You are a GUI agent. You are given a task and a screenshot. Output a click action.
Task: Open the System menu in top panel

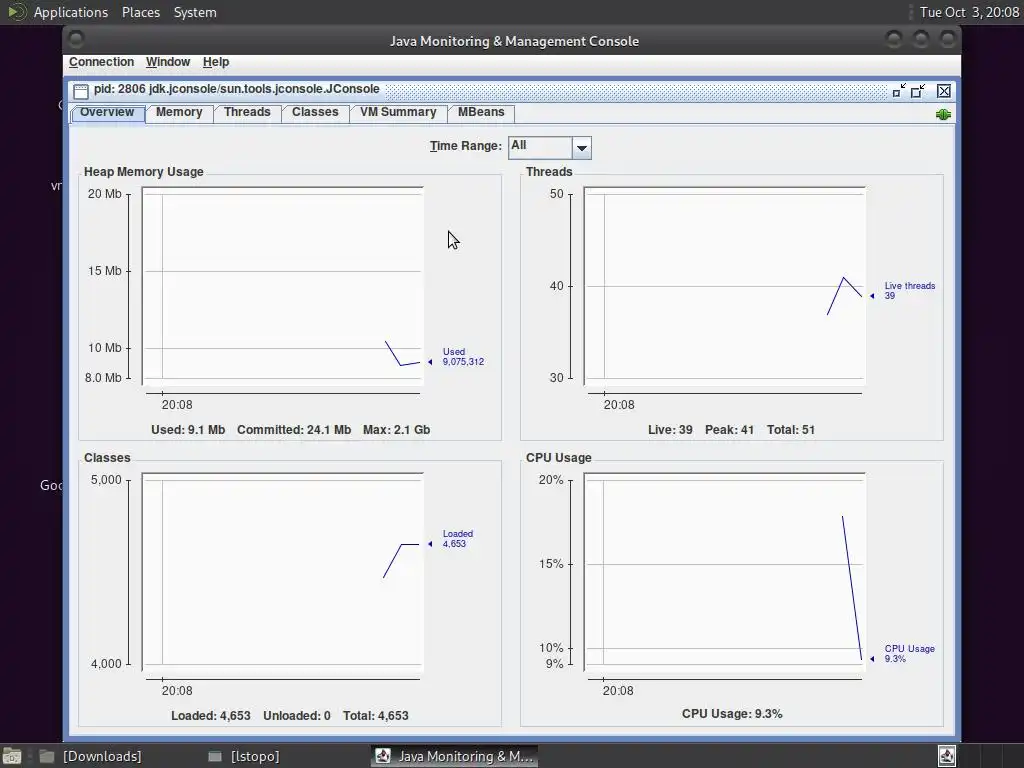click(x=195, y=12)
